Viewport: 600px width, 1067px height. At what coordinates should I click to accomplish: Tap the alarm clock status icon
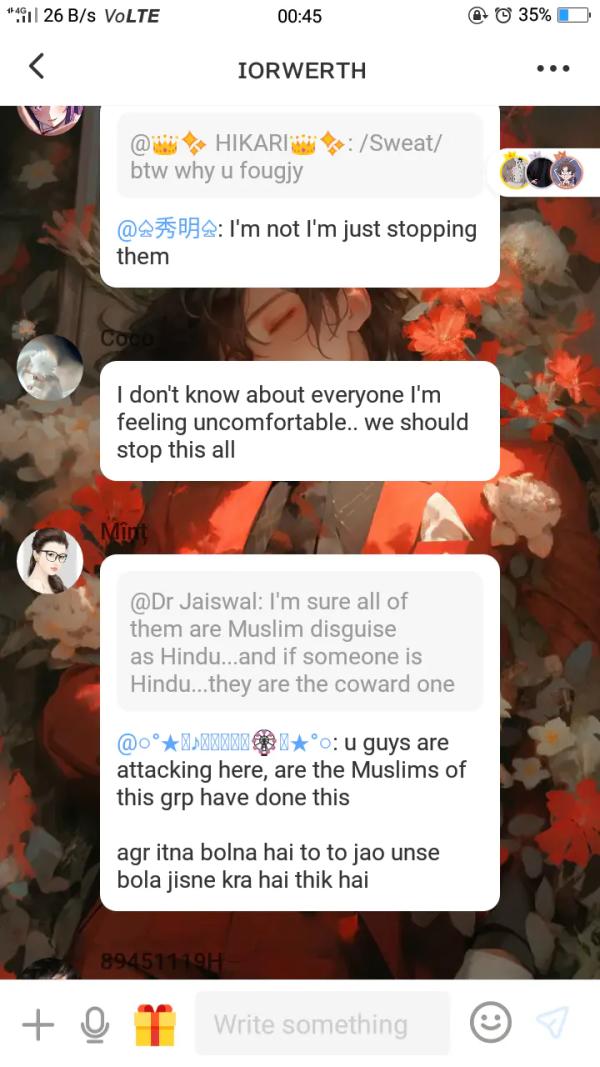point(503,15)
